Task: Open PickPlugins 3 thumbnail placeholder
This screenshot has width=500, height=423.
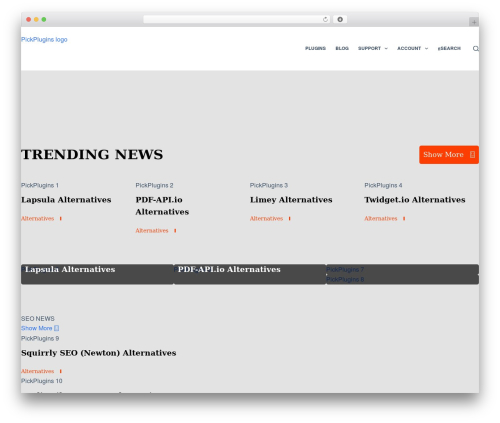Action: [x=269, y=185]
